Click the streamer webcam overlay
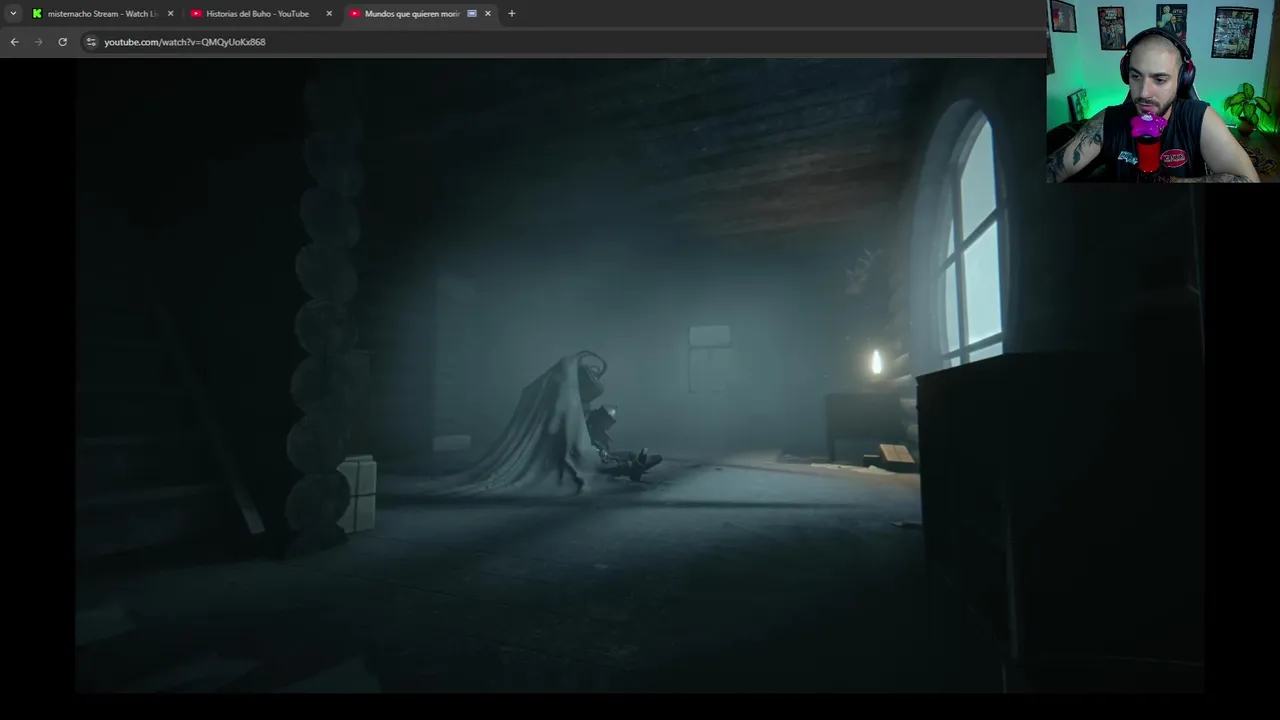 click(1163, 91)
